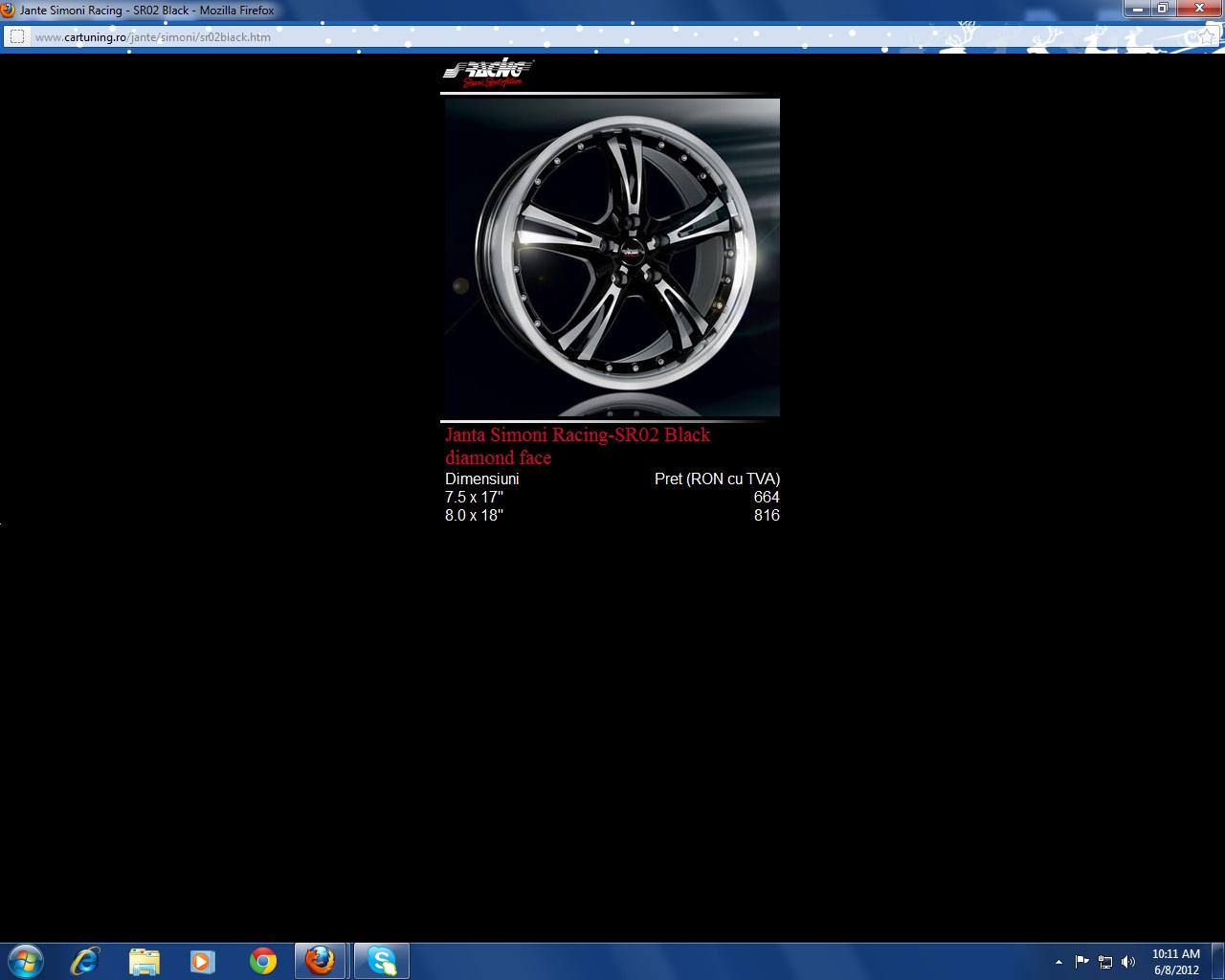
Task: Click the 'Janta Simoni Racing-SR02 Black diamond face' title
Action: point(577,446)
